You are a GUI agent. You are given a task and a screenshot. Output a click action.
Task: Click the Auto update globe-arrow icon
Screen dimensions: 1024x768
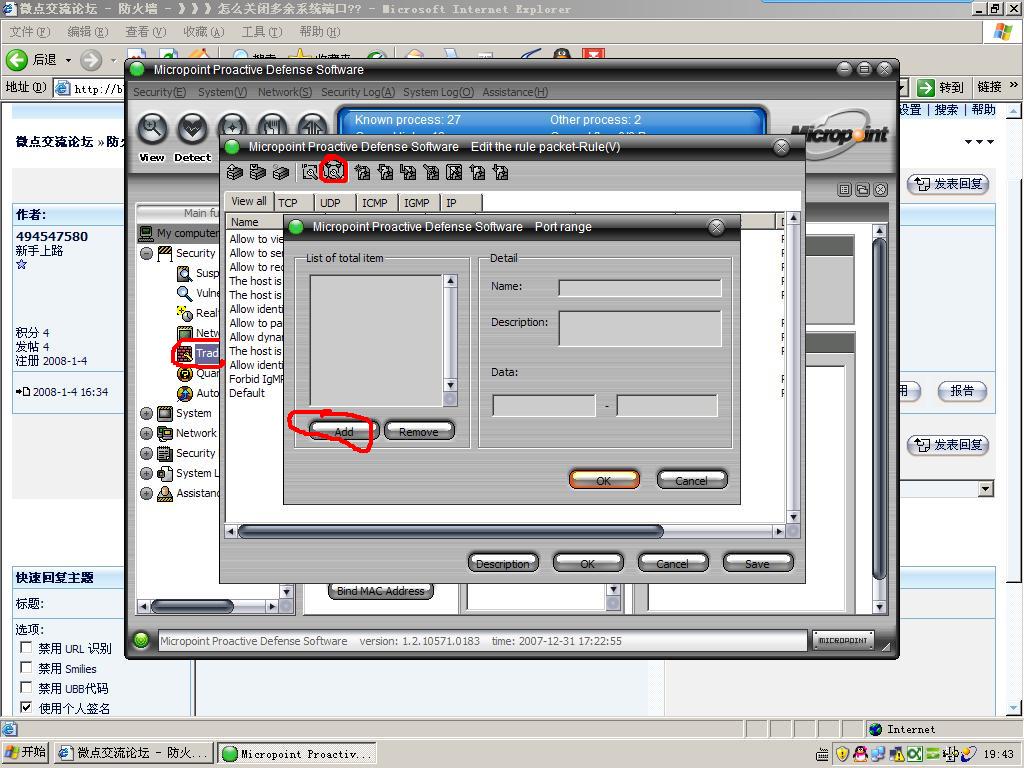(x=185, y=393)
